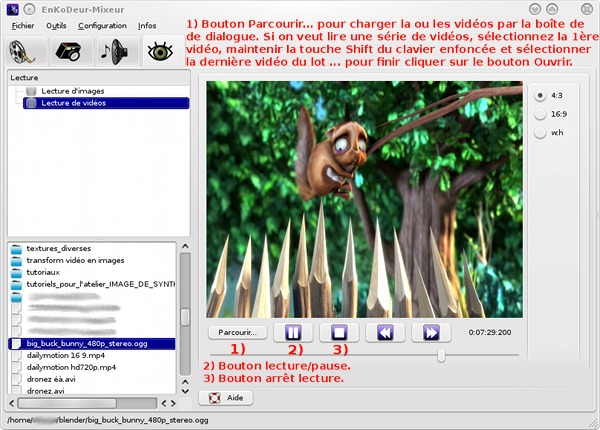This screenshot has width=600, height=430.
Task: Select Lecture d'images in the tree
Action: [73, 91]
